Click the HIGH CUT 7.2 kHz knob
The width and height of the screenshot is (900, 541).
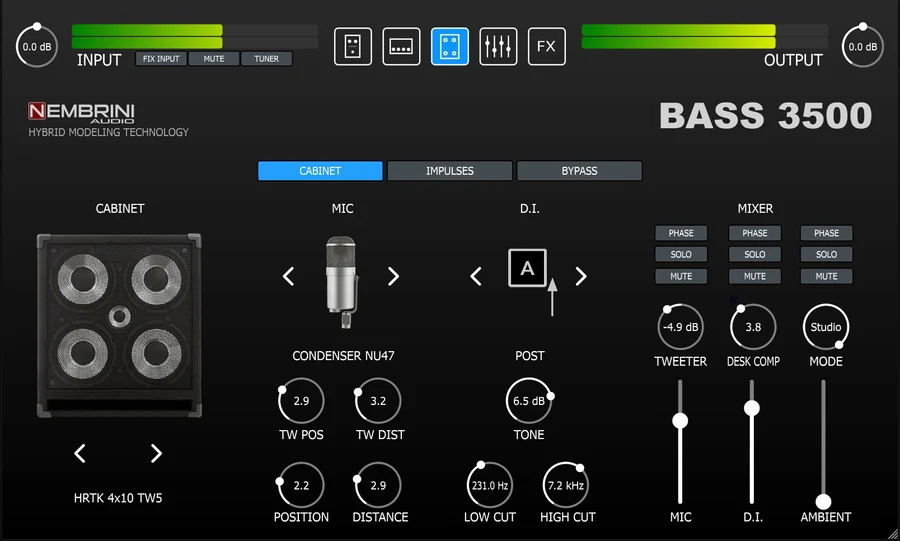coord(566,485)
